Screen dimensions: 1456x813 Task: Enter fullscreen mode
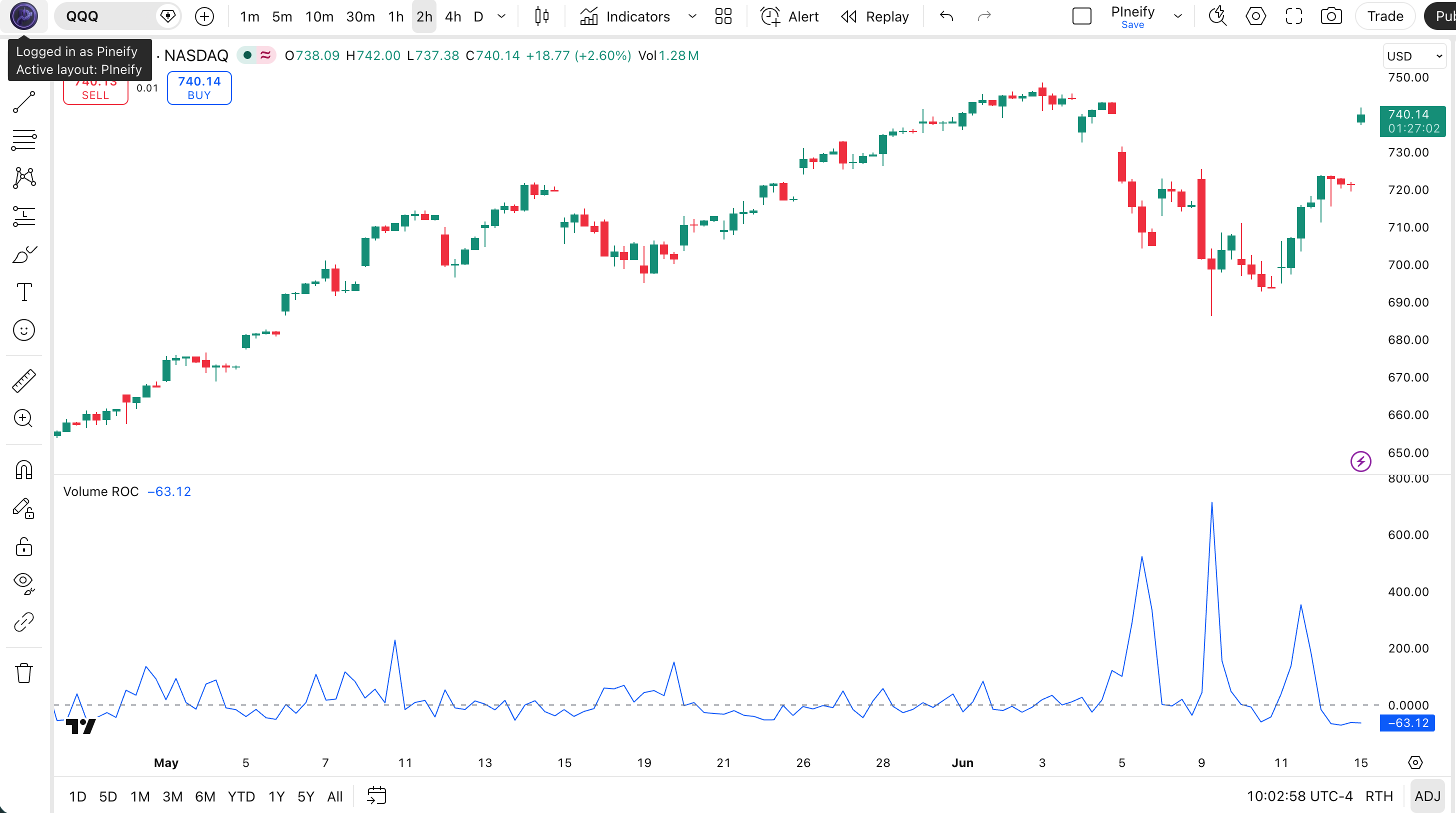[x=1293, y=16]
